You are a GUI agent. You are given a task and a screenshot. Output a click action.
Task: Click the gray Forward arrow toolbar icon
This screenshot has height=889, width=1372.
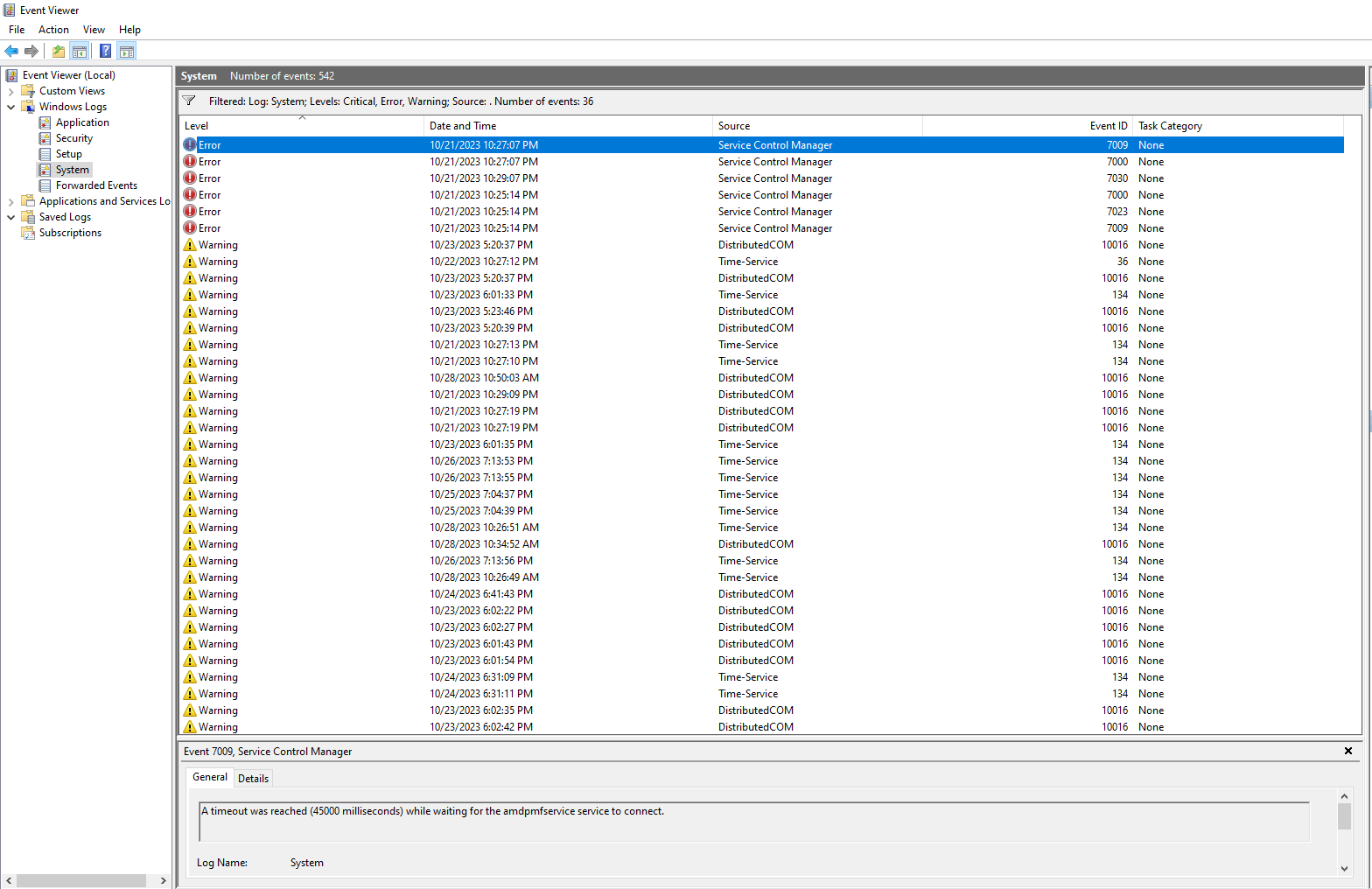31,51
